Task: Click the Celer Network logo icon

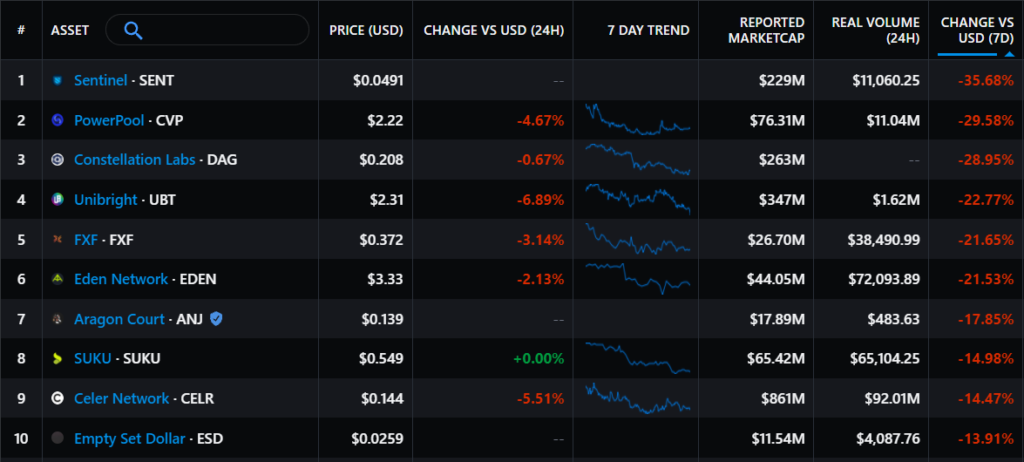Action: point(58,398)
